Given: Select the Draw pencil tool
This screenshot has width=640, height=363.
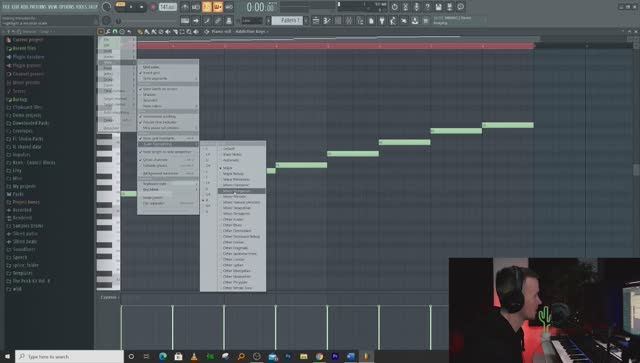Looking at the screenshot, I should tap(140, 31).
